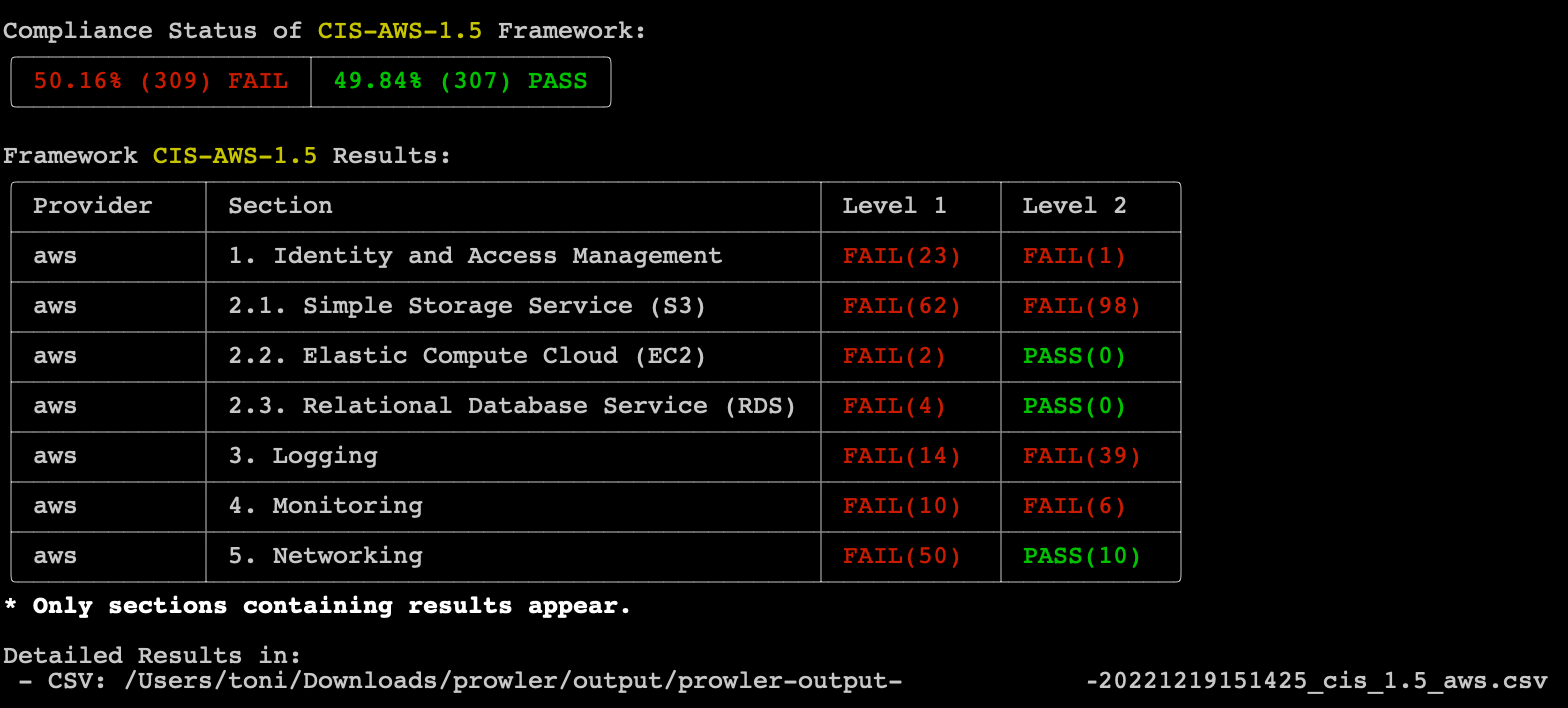Click the Level 1 column header

[x=893, y=206]
